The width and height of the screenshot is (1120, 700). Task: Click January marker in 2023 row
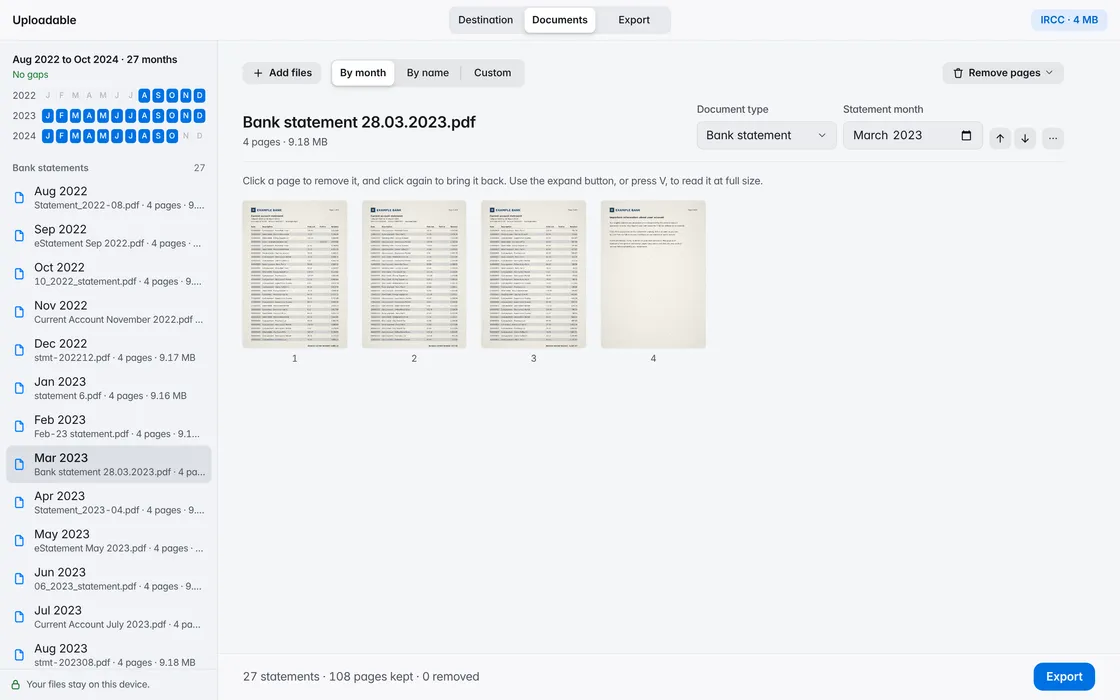coord(48,115)
